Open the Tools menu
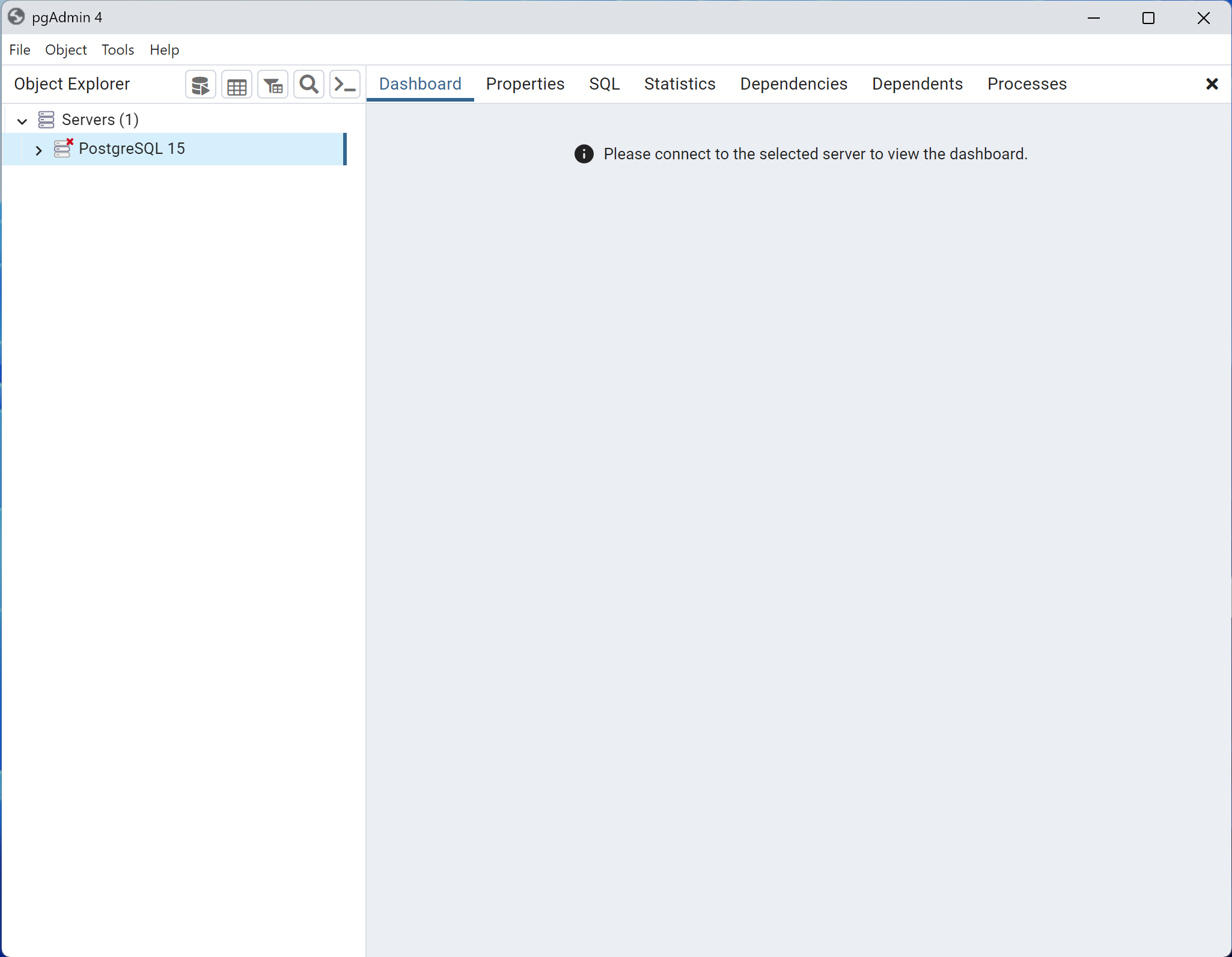The height and width of the screenshot is (957, 1232). [117, 50]
